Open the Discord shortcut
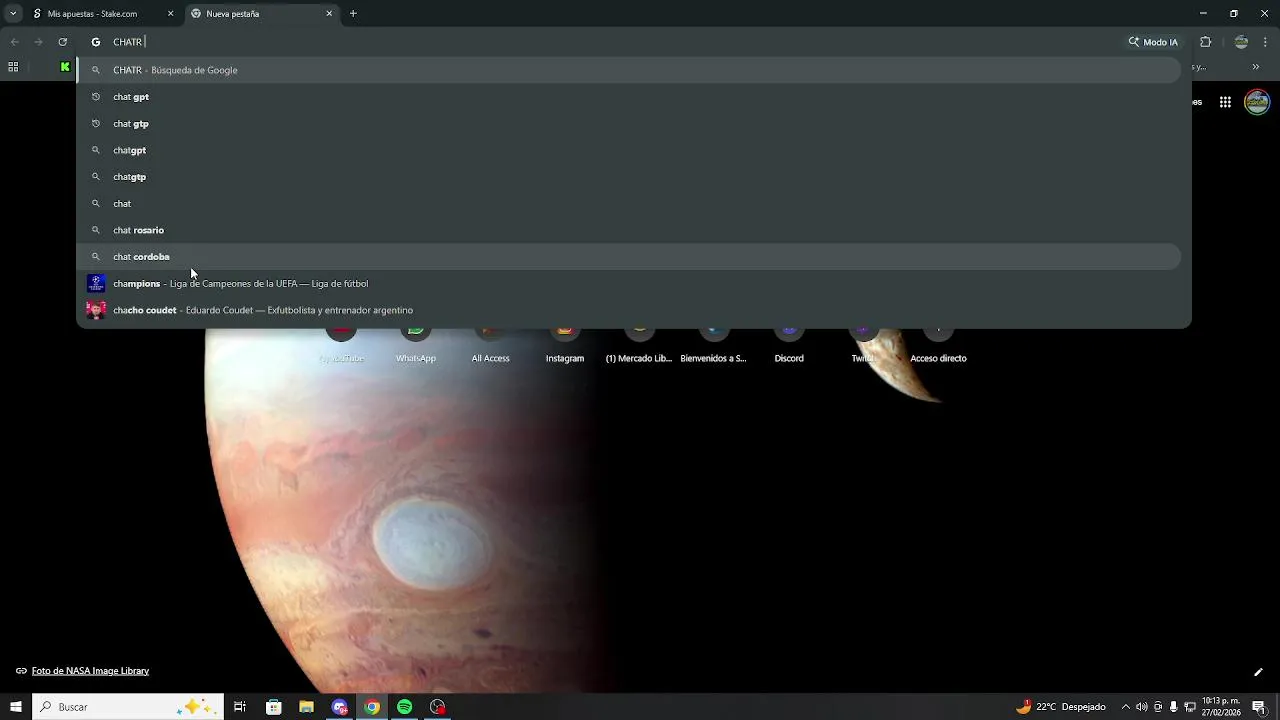Image resolution: width=1280 pixels, height=720 pixels. pyautogui.click(x=788, y=345)
